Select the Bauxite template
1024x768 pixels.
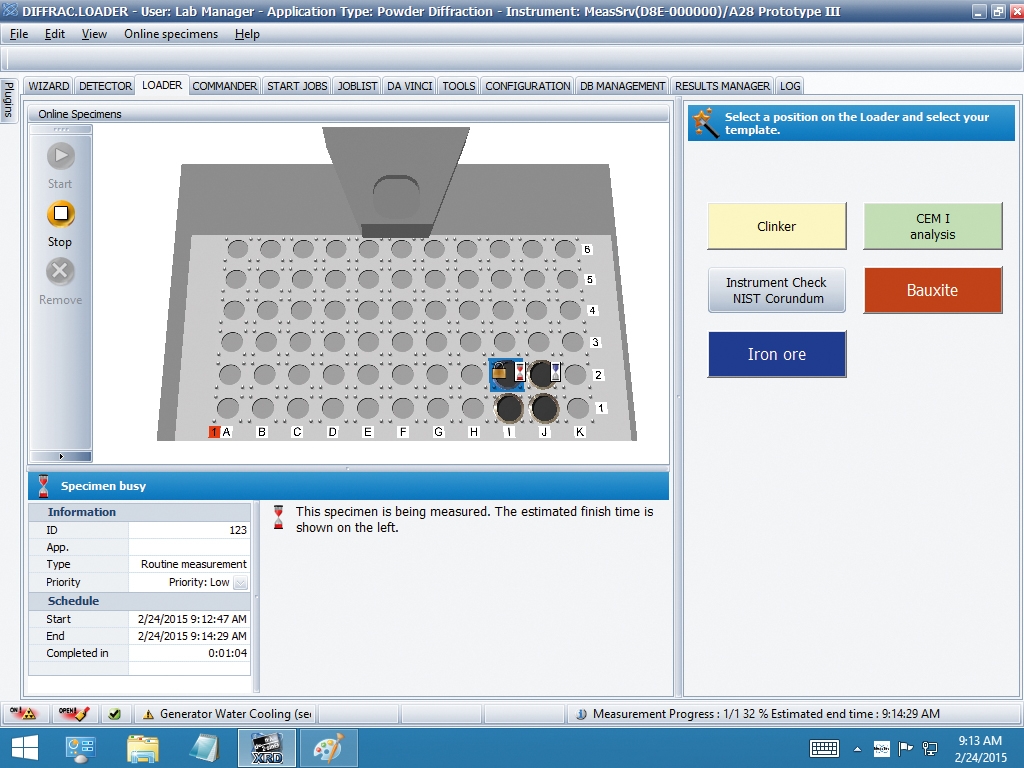click(932, 290)
